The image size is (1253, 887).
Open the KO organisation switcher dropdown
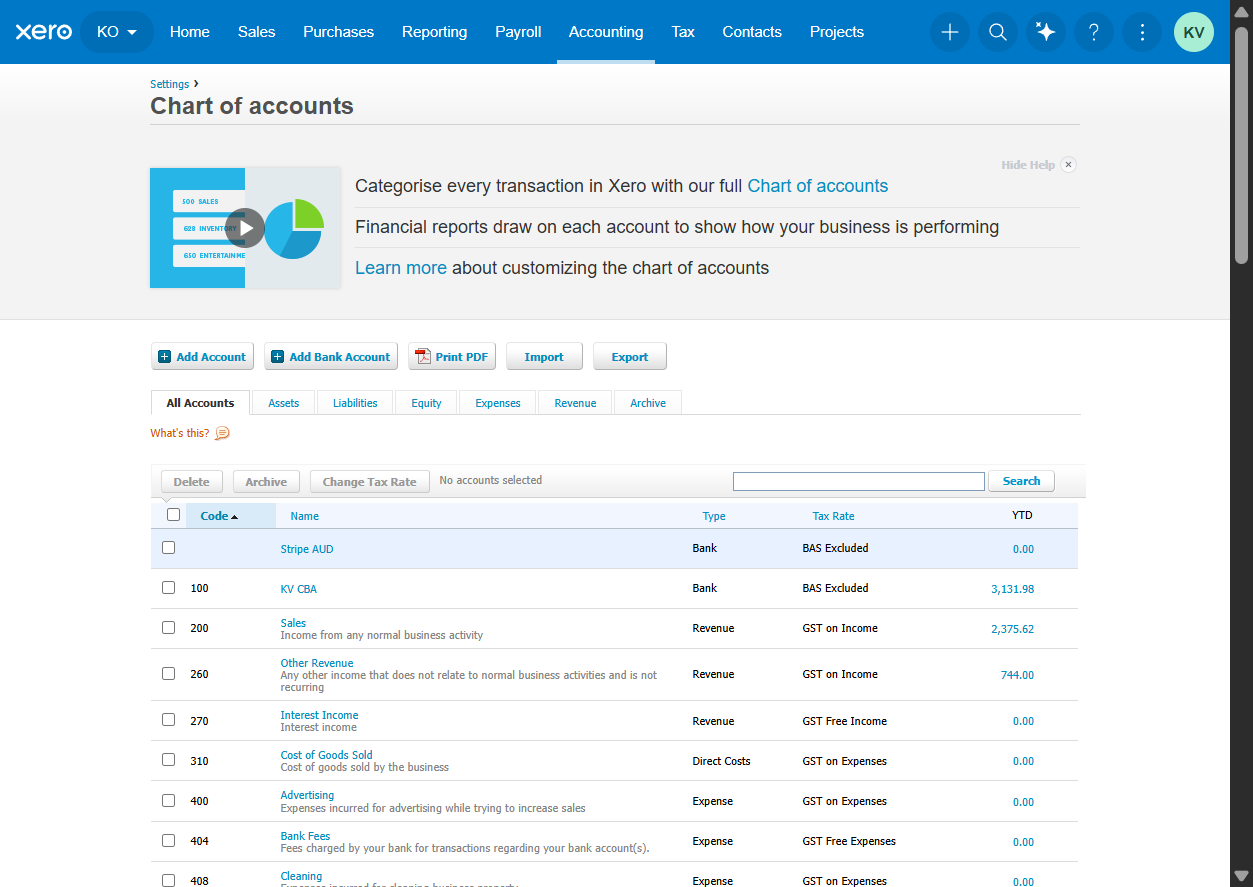tap(117, 32)
